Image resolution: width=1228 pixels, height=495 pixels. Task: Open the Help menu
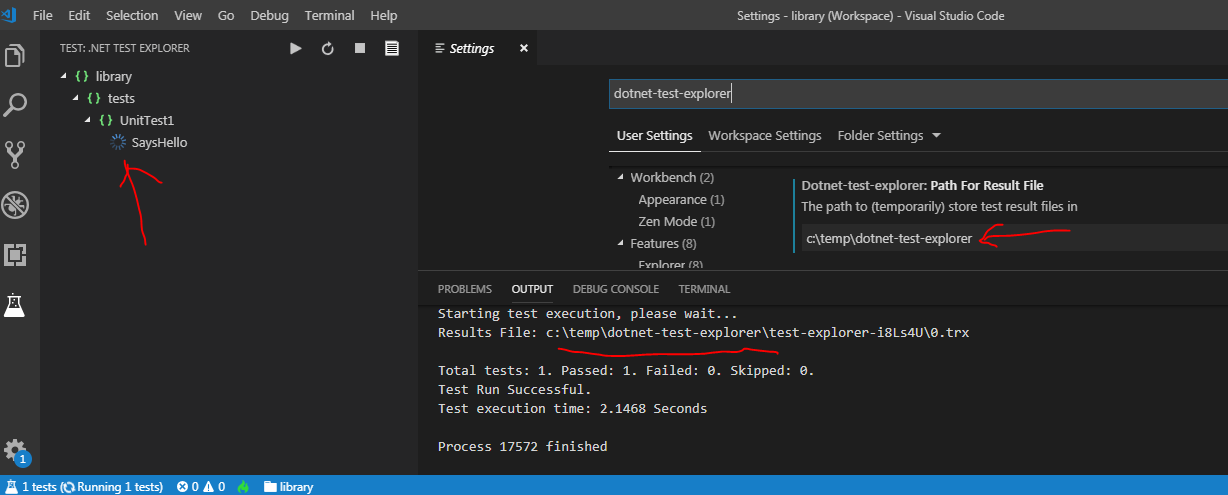coord(383,16)
